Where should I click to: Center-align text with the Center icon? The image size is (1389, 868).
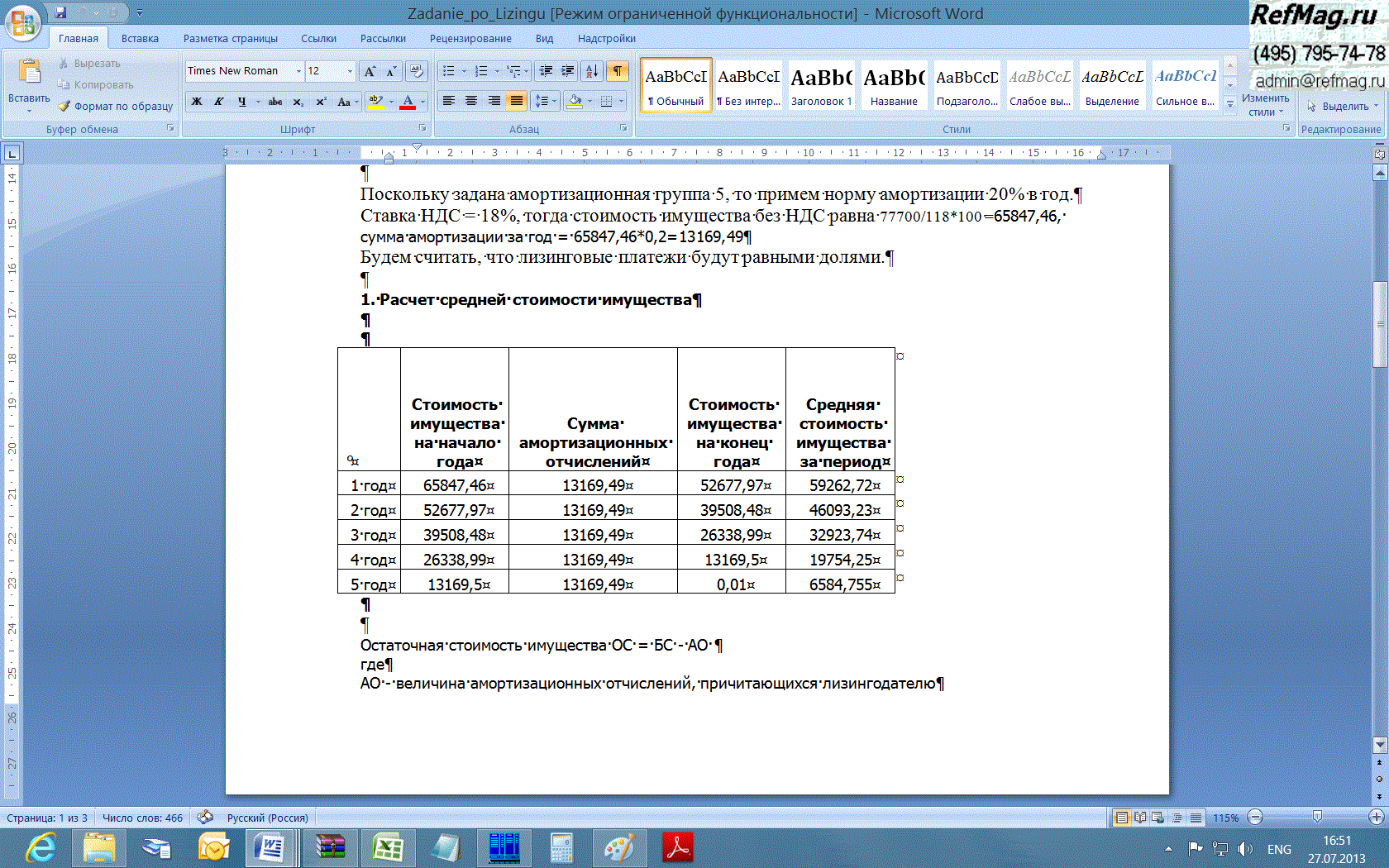pos(471,101)
